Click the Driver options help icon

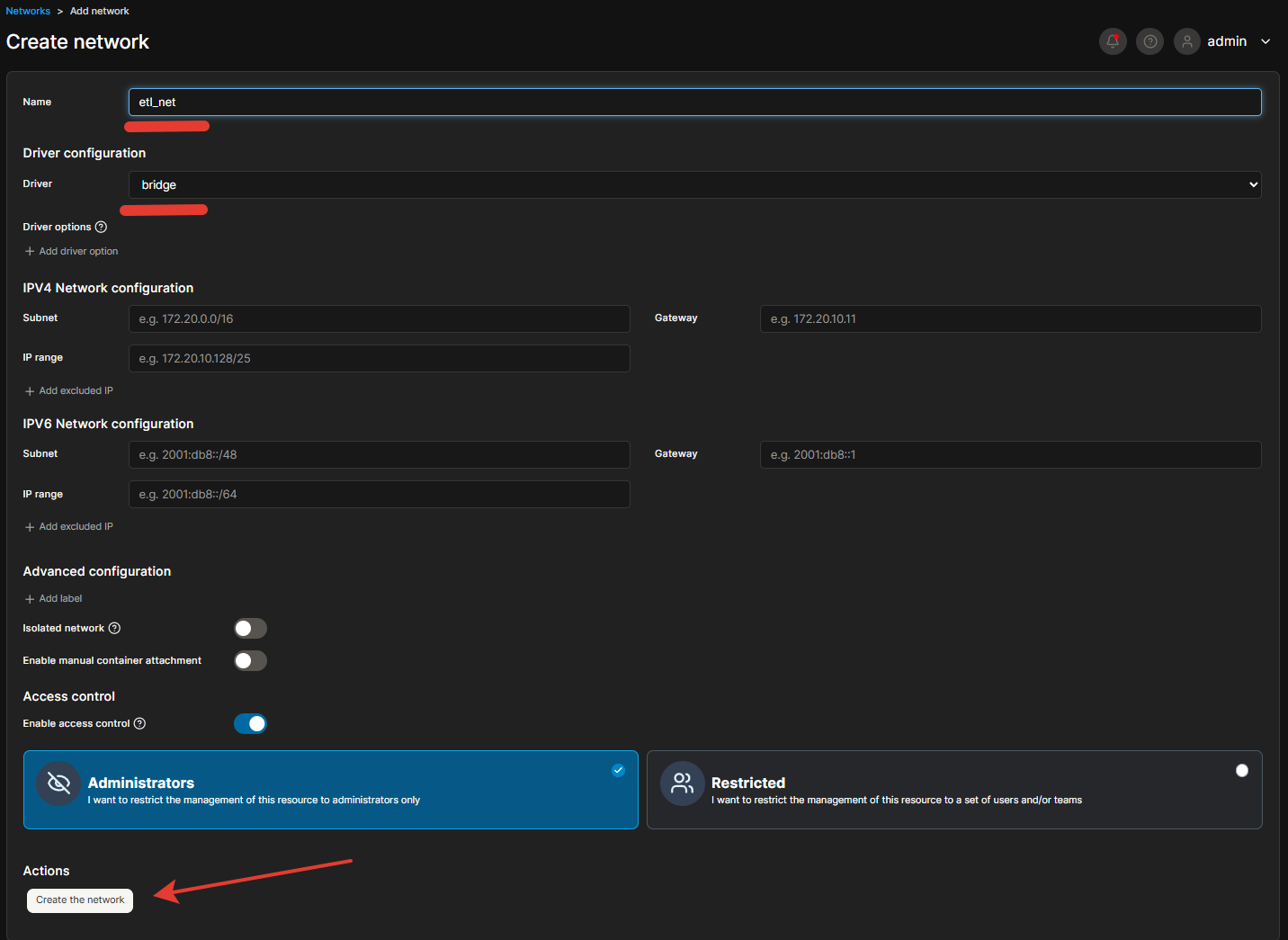pyautogui.click(x=101, y=227)
